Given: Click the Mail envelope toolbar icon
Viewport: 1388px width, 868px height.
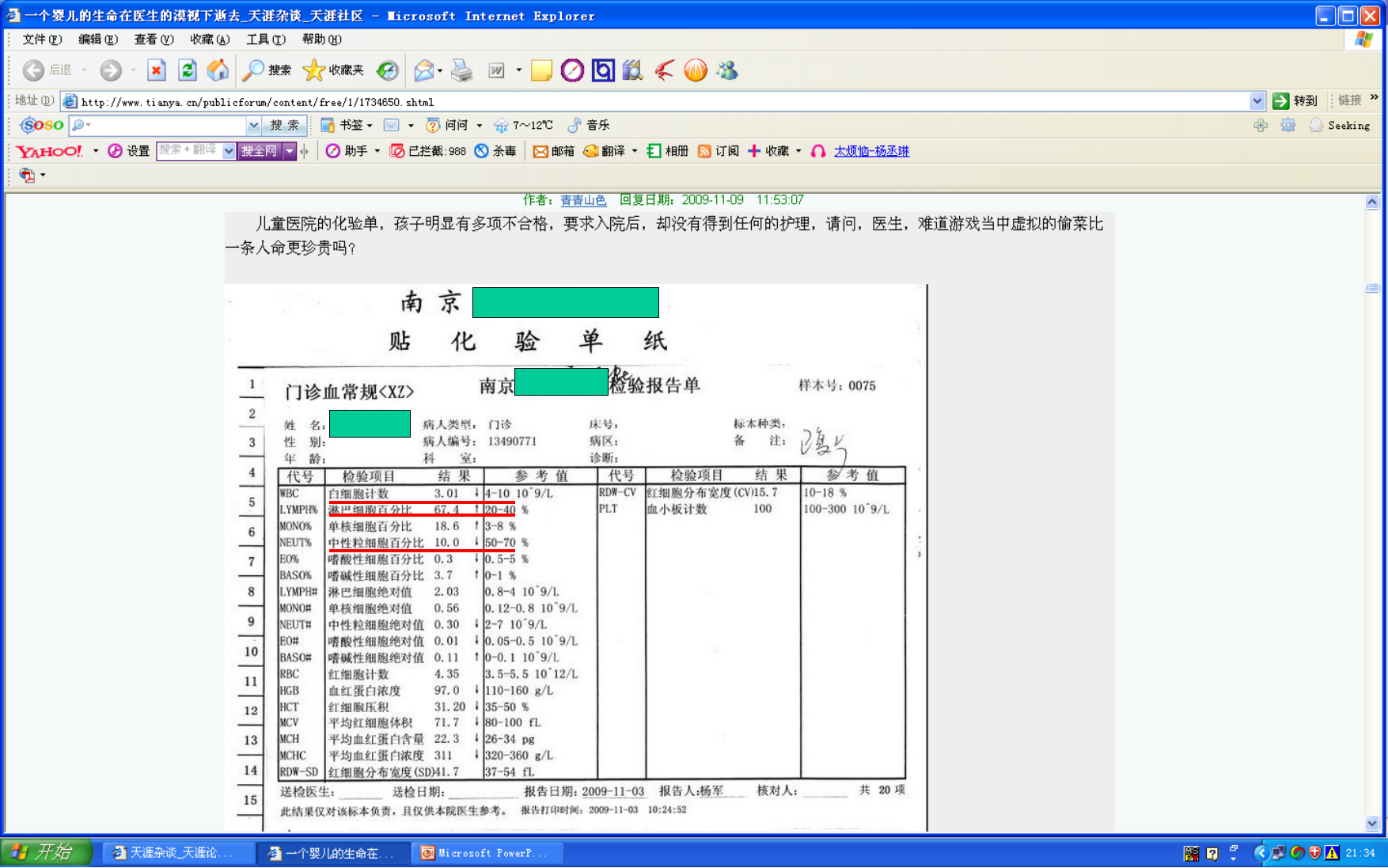Looking at the screenshot, I should pyautogui.click(x=424, y=70).
